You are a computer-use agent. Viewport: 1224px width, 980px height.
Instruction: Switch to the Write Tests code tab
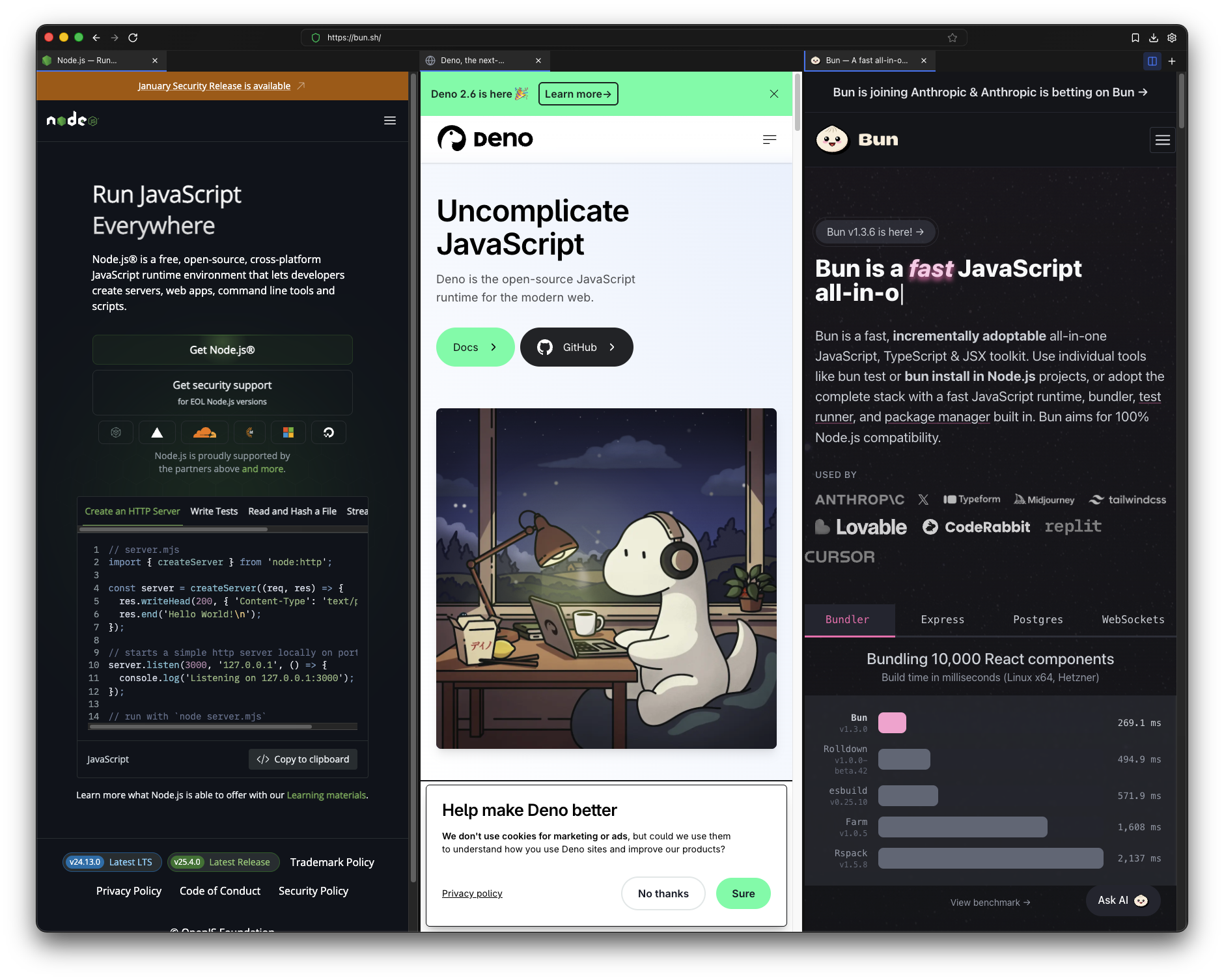click(x=214, y=511)
